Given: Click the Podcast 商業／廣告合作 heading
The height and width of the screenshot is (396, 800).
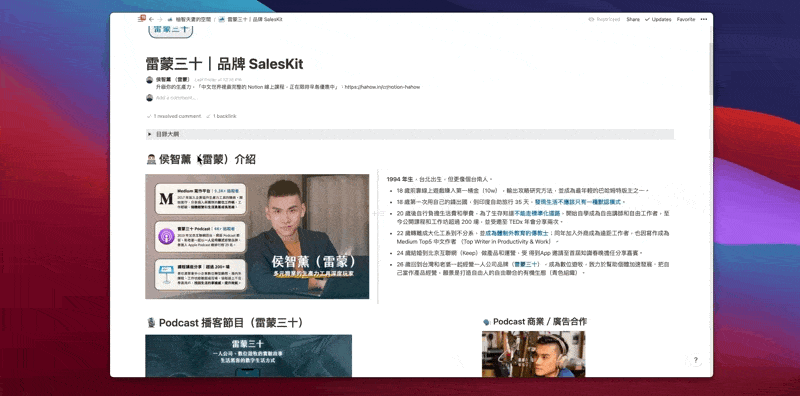Looking at the screenshot, I should 540,321.
